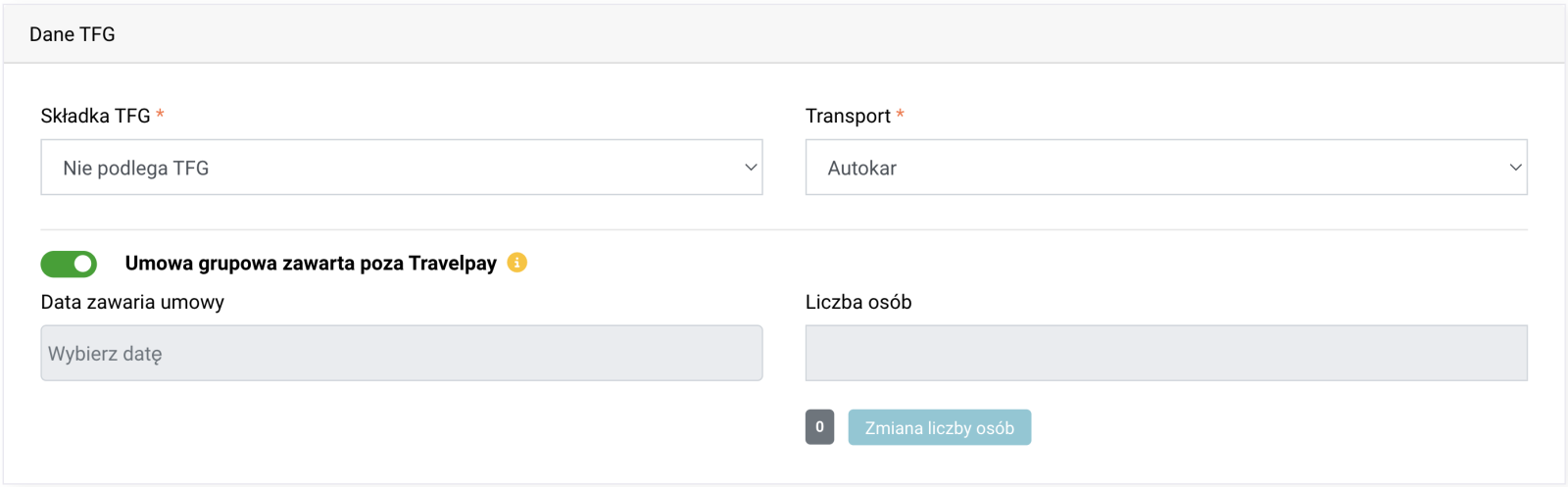Click the red asterisk next to Transport
The width and height of the screenshot is (1568, 487).
click(x=900, y=115)
